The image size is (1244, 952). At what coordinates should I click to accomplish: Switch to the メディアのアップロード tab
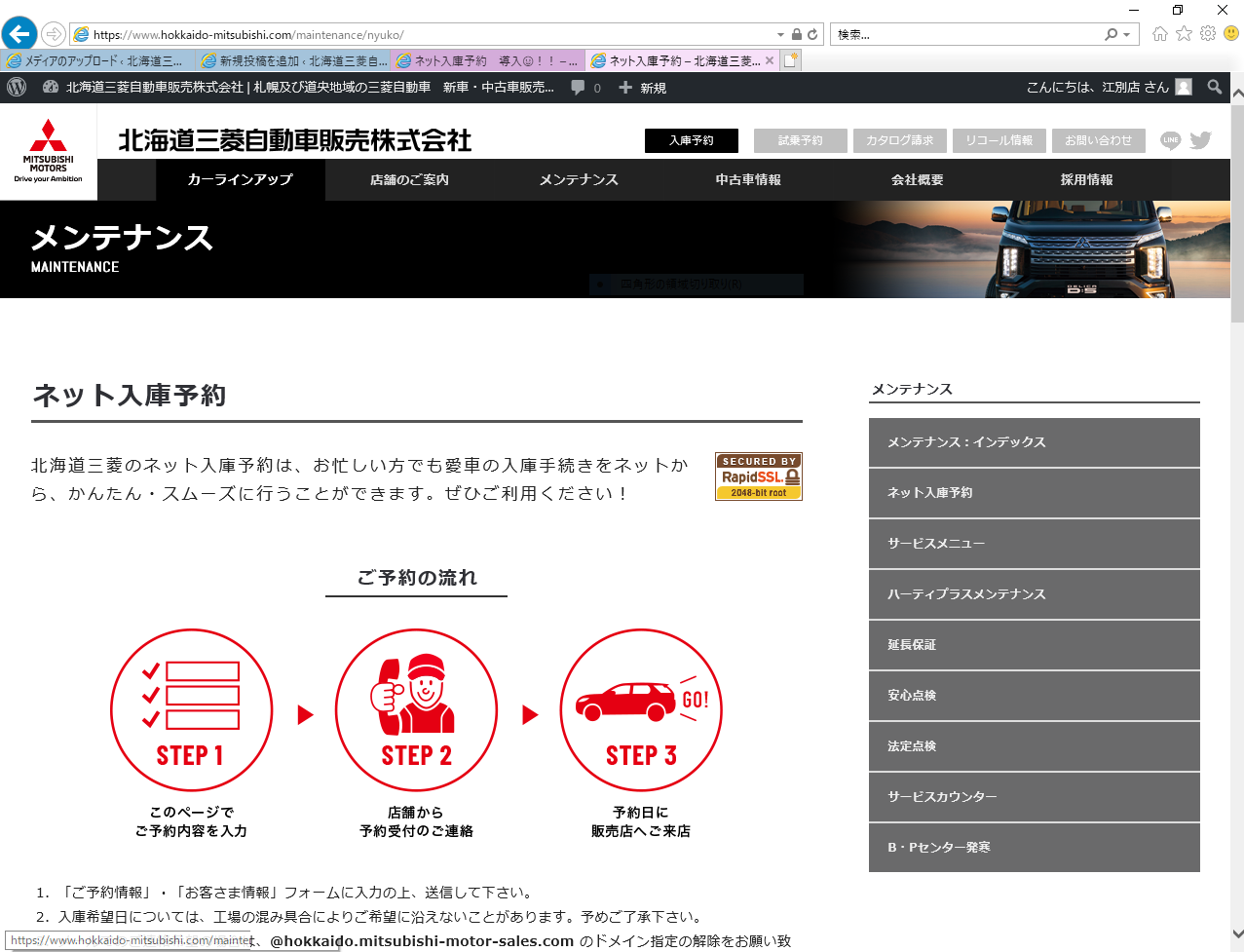(x=97, y=60)
